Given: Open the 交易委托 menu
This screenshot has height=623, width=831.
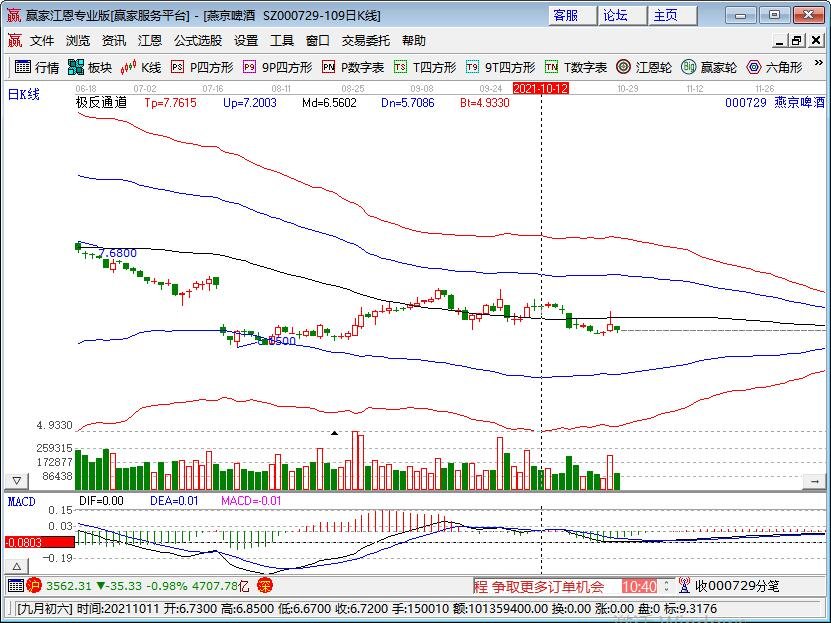Looking at the screenshot, I should click(366, 41).
